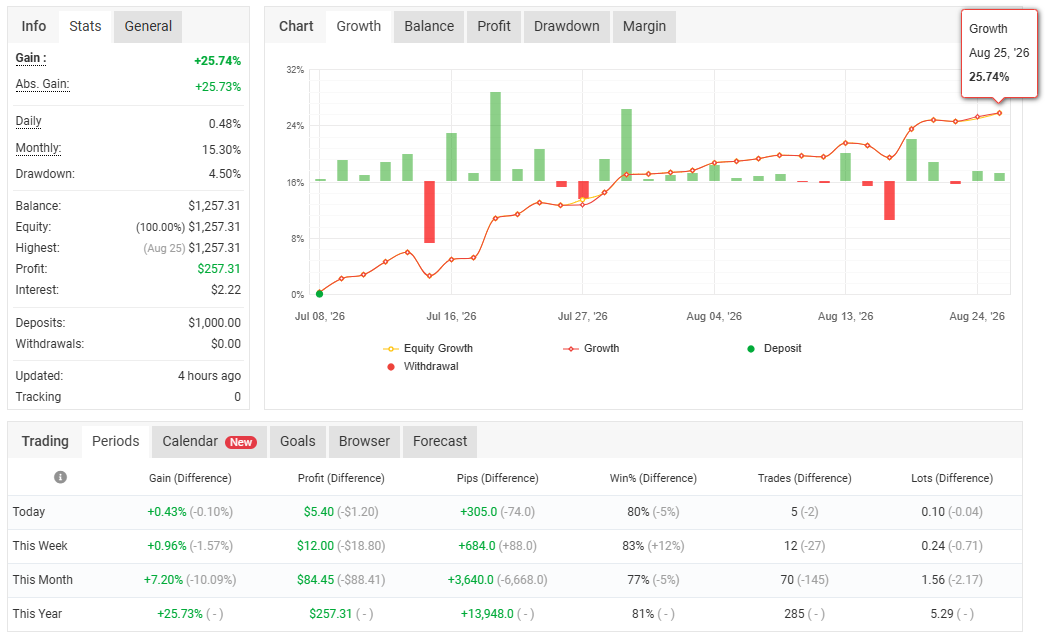Click Deposits value $1,000.00
Image resolution: width=1045 pixels, height=639 pixels.
tap(215, 322)
